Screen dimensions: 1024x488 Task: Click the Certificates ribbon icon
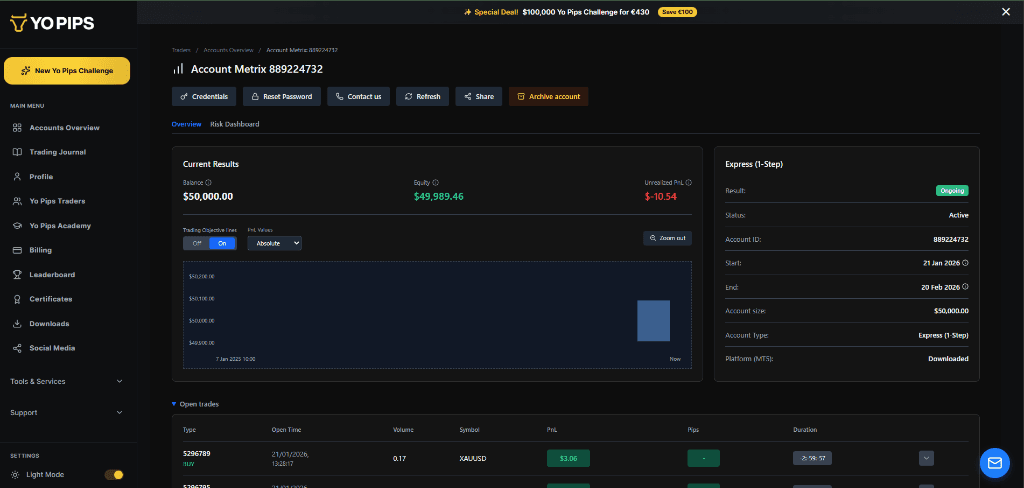[x=18, y=299]
